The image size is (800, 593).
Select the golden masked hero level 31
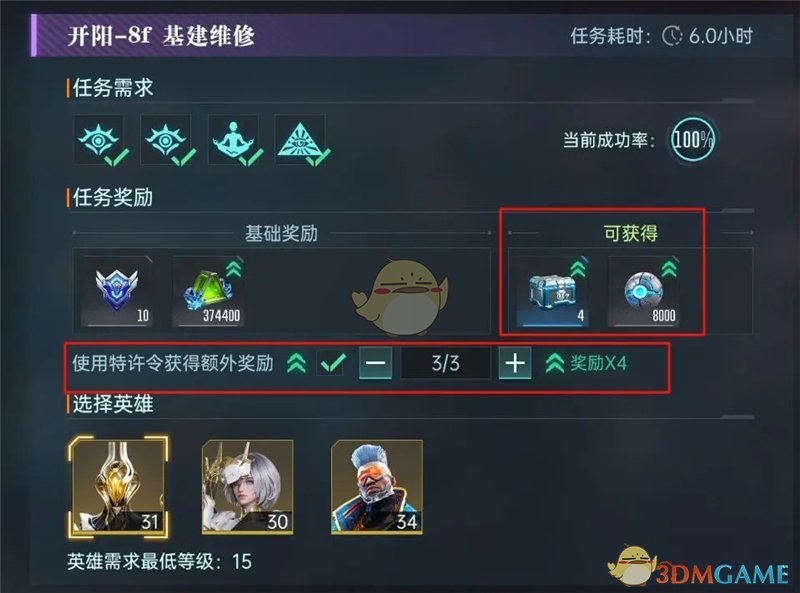[x=118, y=486]
